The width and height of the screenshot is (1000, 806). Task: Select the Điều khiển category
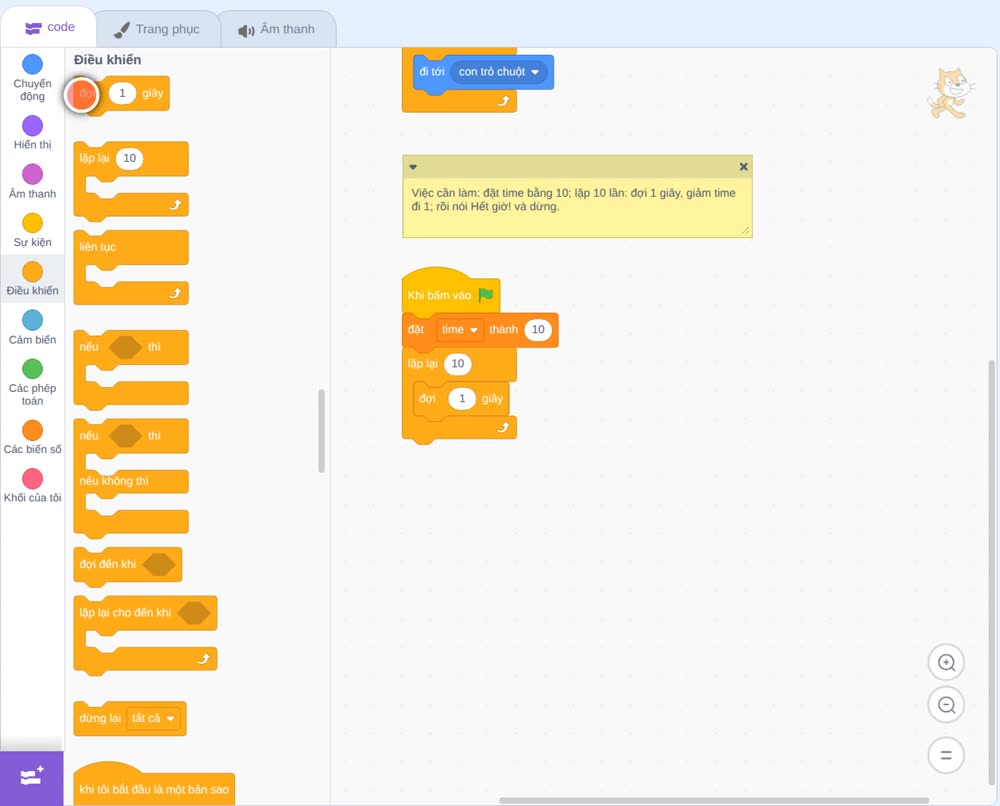tap(32, 279)
